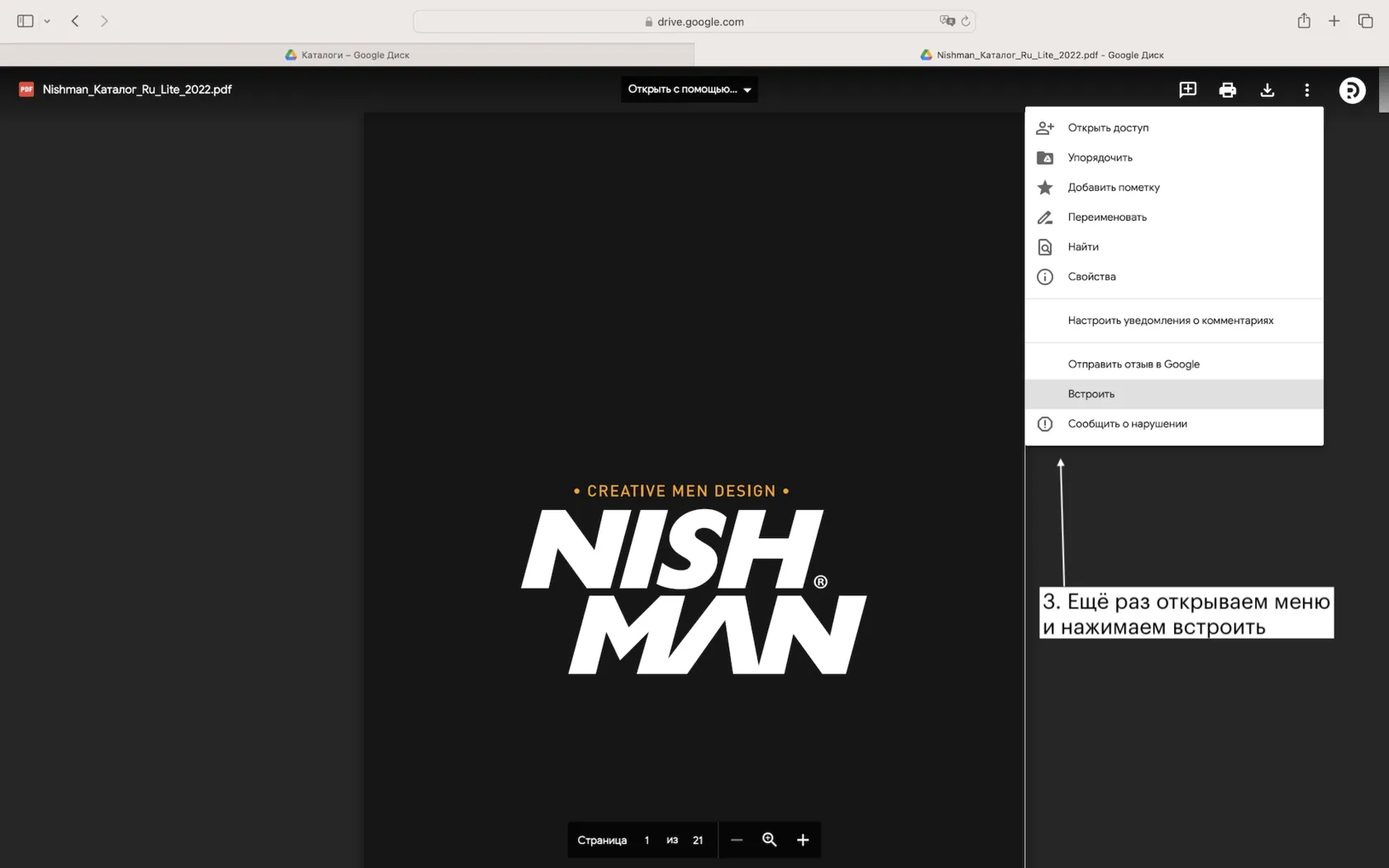The width and height of the screenshot is (1389, 868).
Task: Reload the page with refresh icon
Action: pyautogui.click(x=966, y=21)
